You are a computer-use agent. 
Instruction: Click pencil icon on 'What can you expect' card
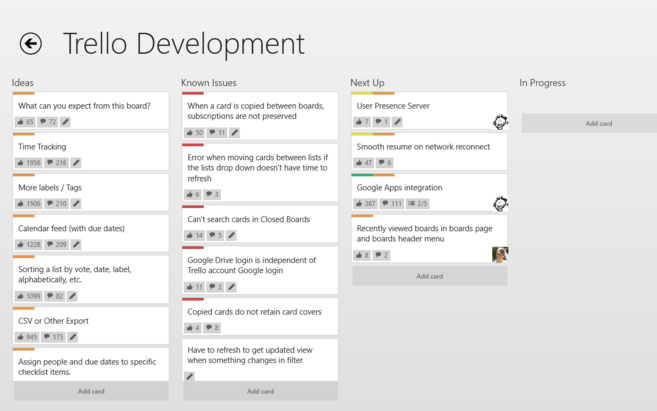pos(65,122)
